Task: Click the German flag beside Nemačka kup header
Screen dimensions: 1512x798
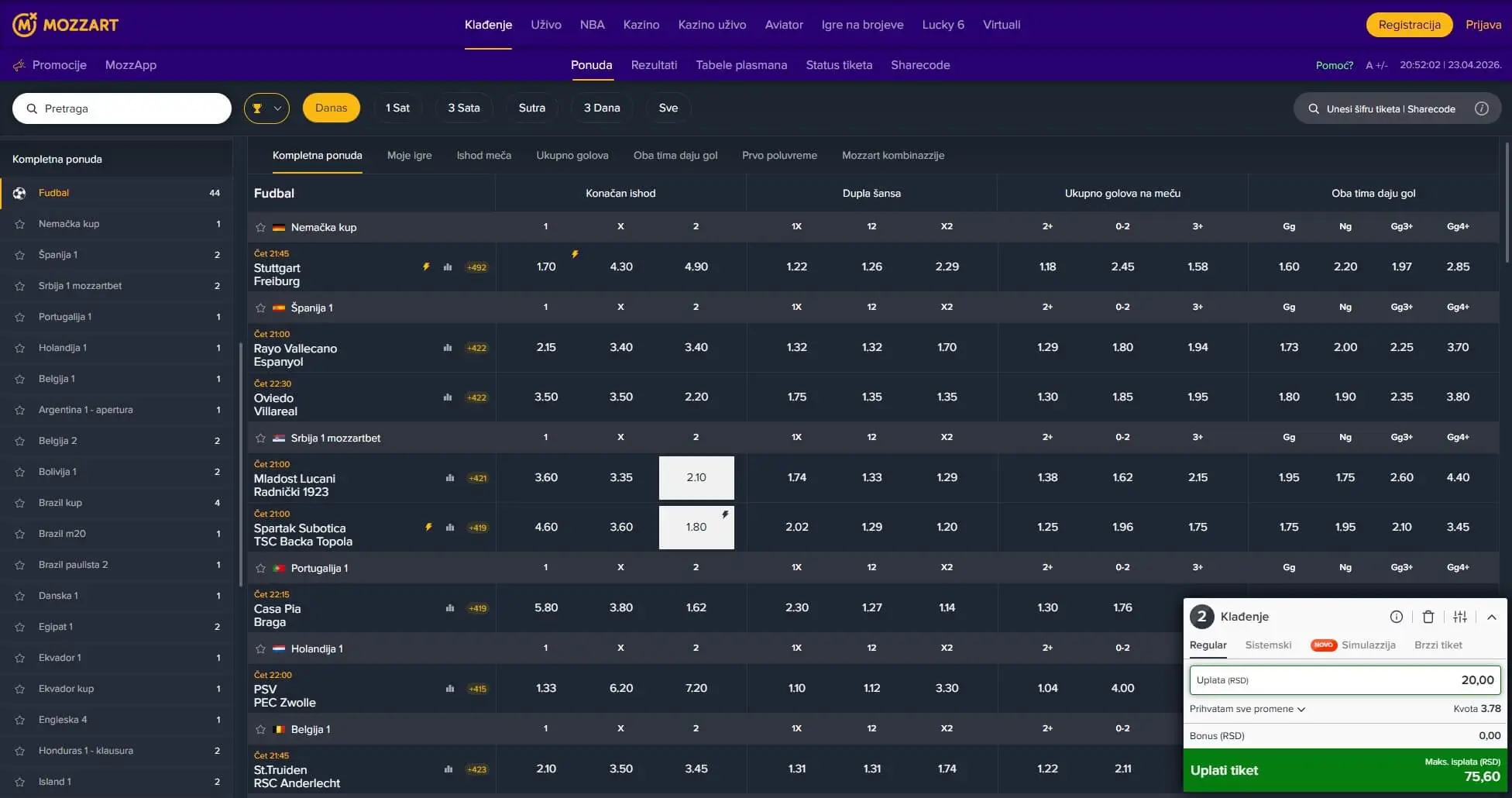Action: coord(279,228)
